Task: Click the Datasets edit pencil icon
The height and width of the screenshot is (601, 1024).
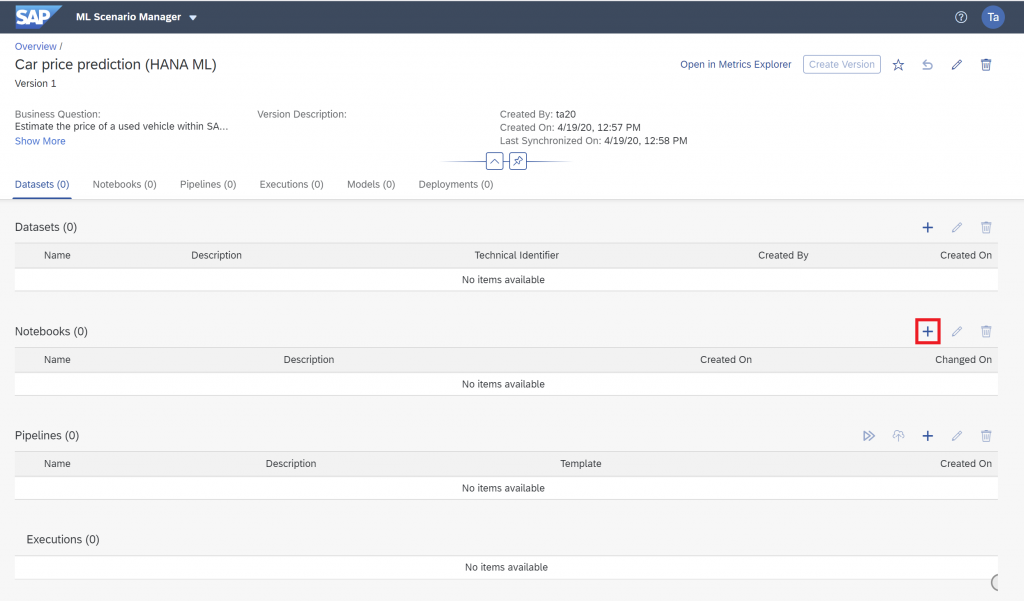Action: (957, 227)
